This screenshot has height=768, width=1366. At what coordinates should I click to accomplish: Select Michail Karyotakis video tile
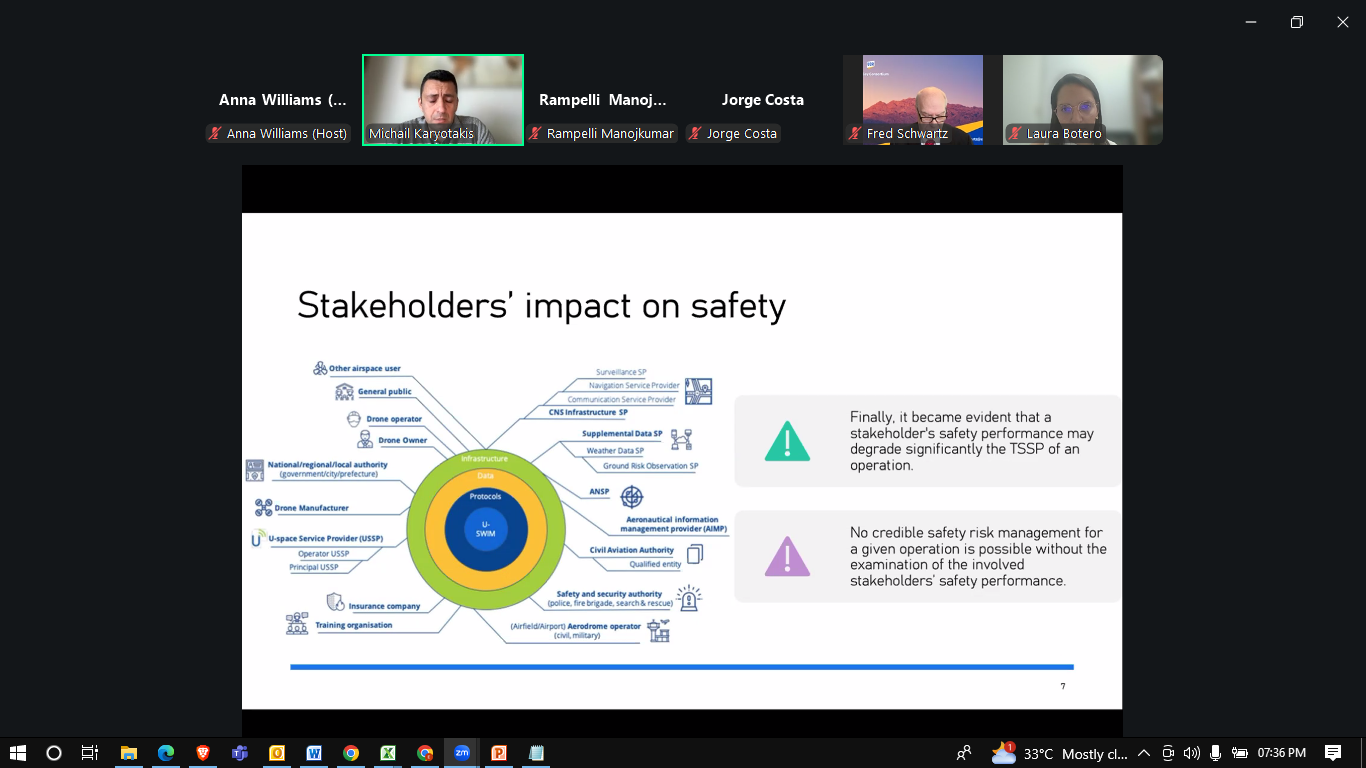click(x=443, y=100)
